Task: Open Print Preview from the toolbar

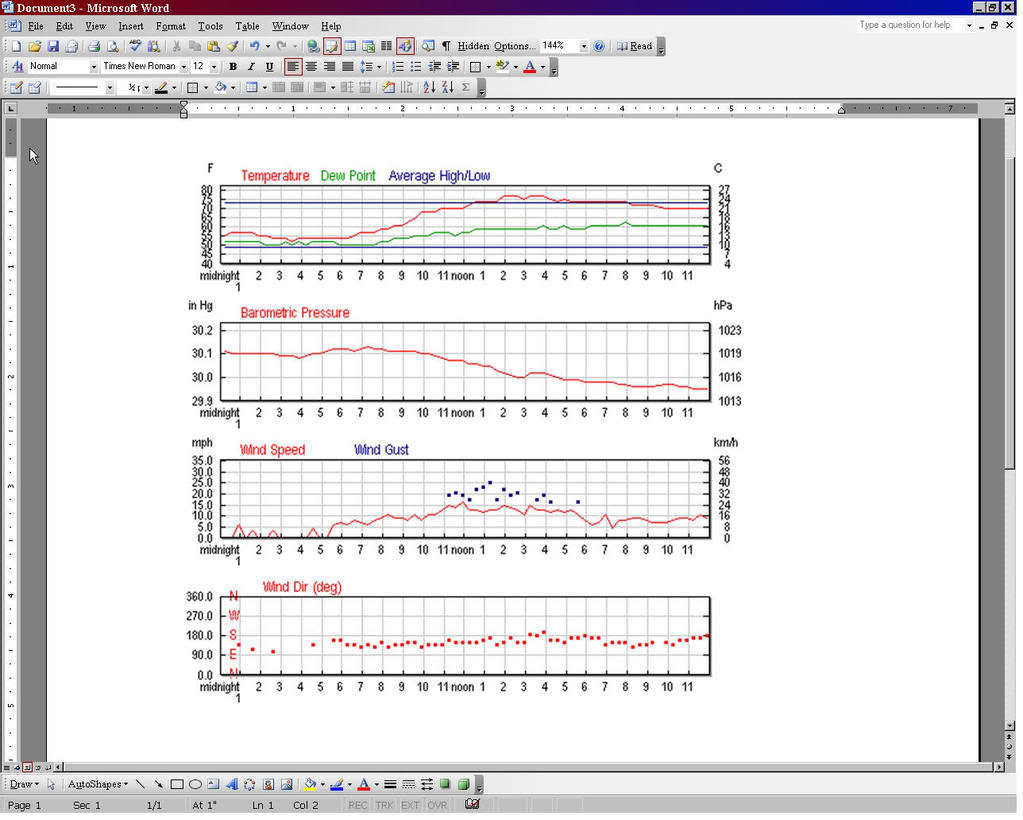Action: pos(112,46)
